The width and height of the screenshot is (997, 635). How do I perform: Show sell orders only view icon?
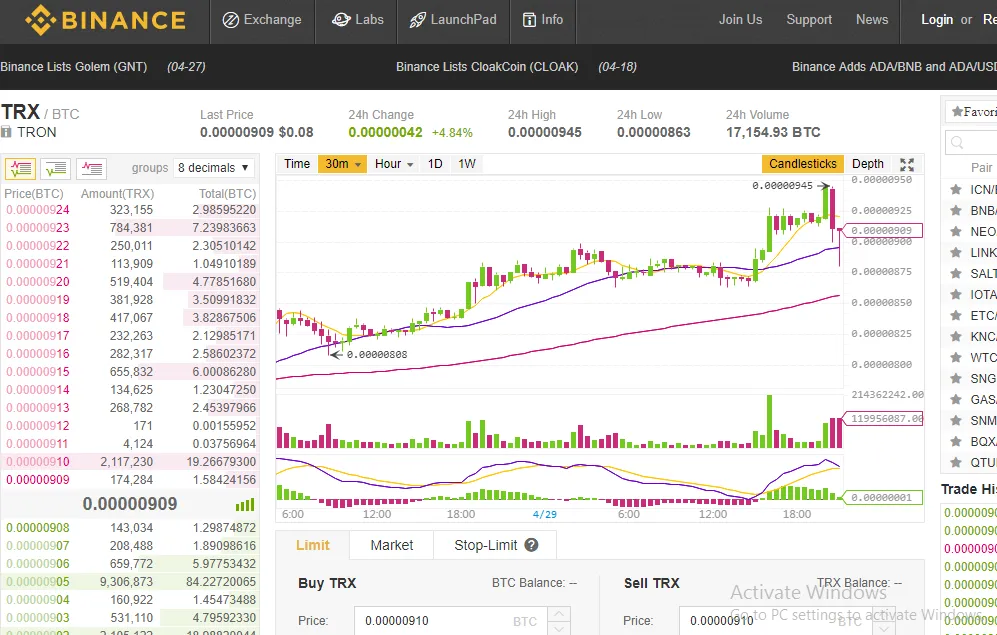pyautogui.click(x=92, y=168)
